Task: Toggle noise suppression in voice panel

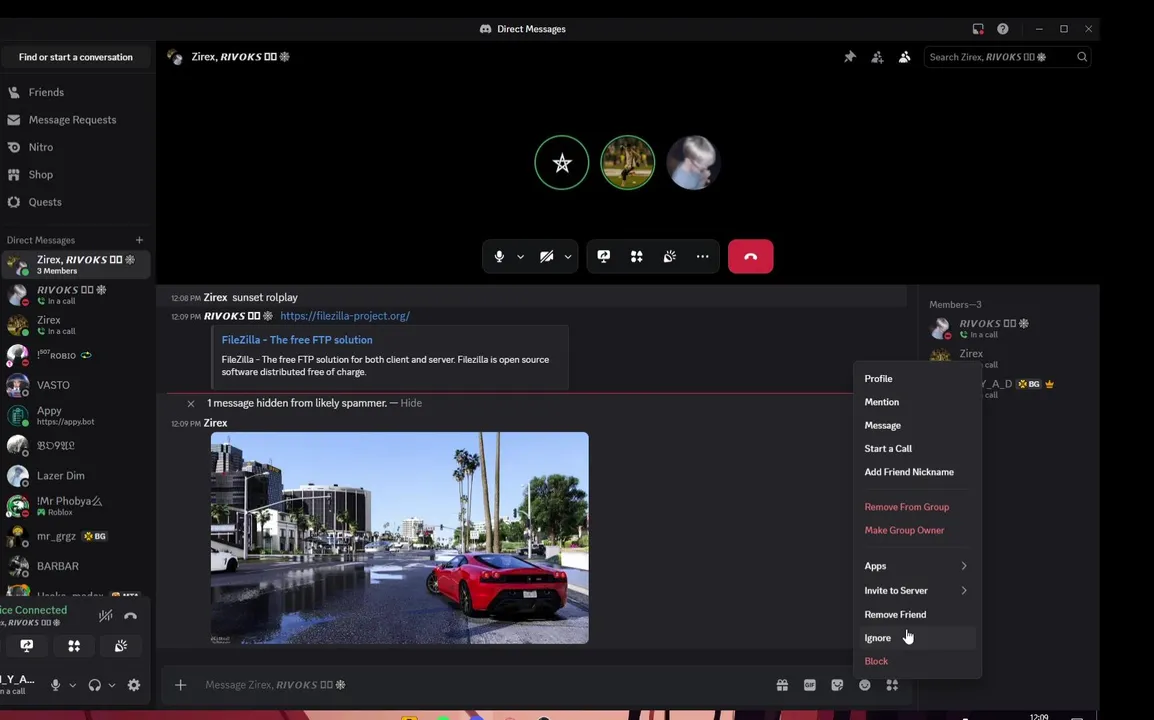Action: coord(106,615)
